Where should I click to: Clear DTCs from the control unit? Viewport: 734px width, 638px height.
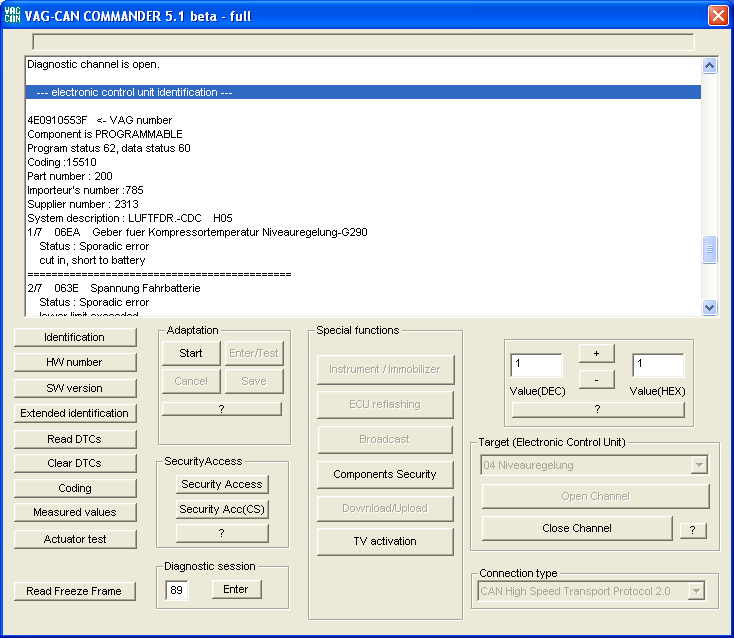point(75,463)
